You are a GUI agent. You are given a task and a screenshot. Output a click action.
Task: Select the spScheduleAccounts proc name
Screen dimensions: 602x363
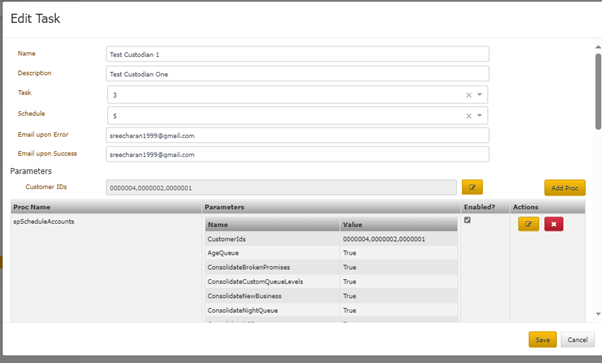pyautogui.click(x=44, y=222)
